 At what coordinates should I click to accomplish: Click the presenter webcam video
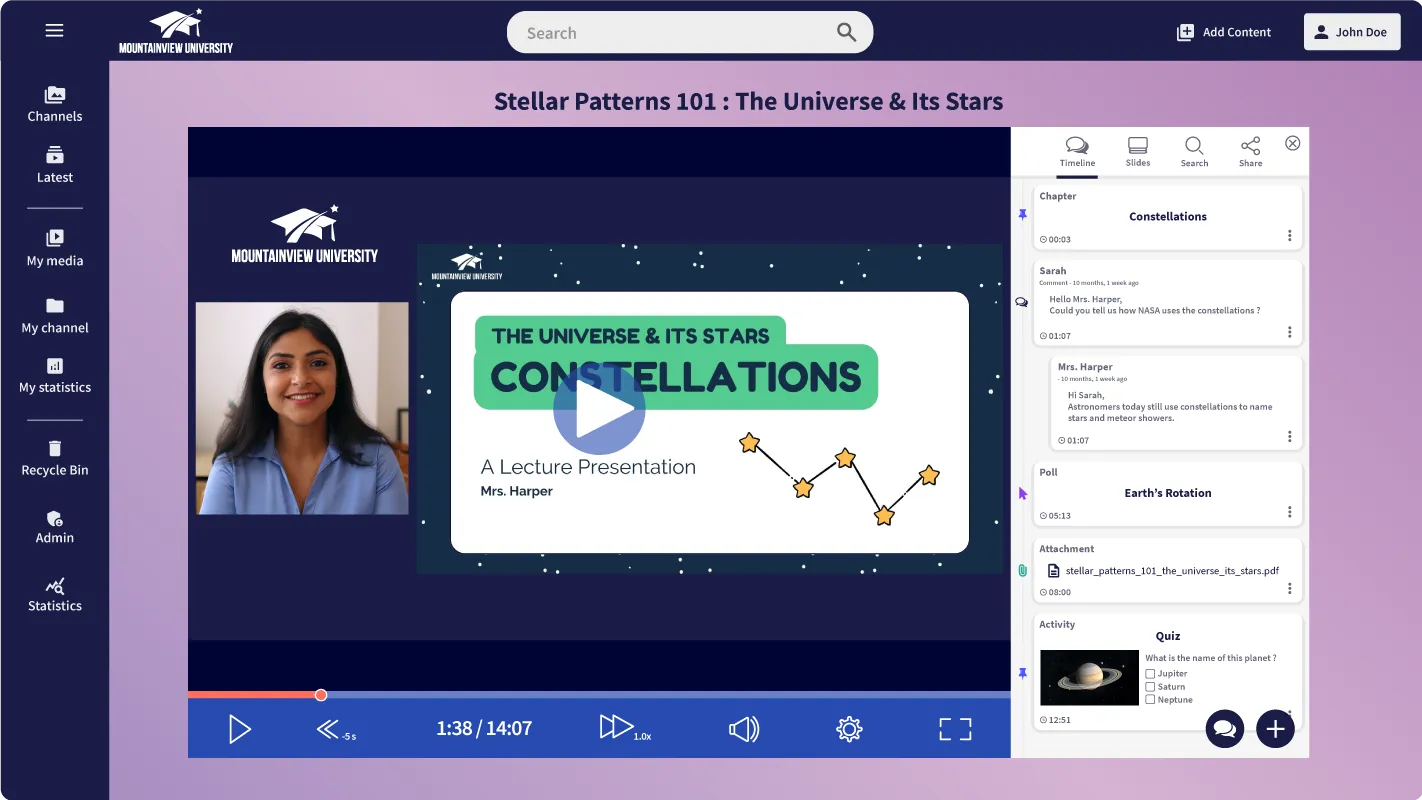tap(302, 408)
